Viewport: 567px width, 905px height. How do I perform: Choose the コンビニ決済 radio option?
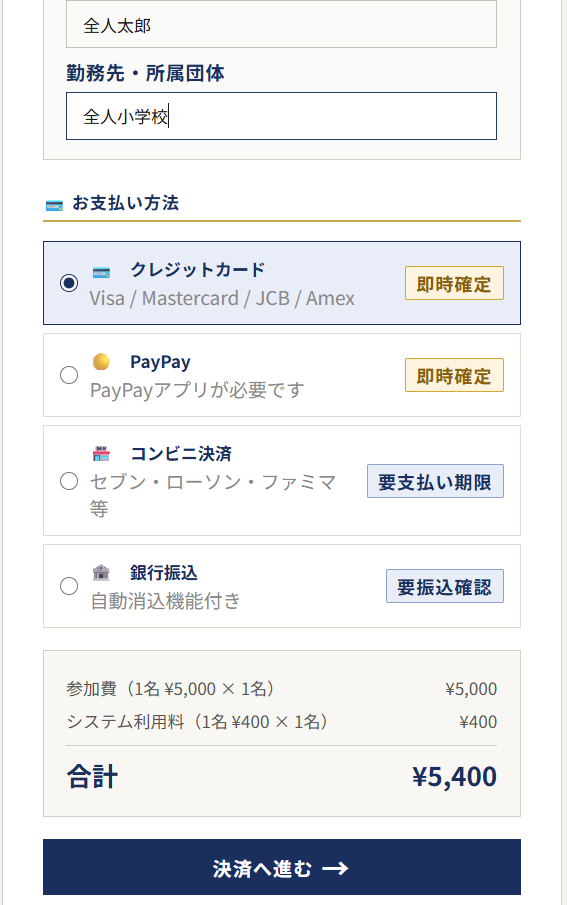[69, 481]
